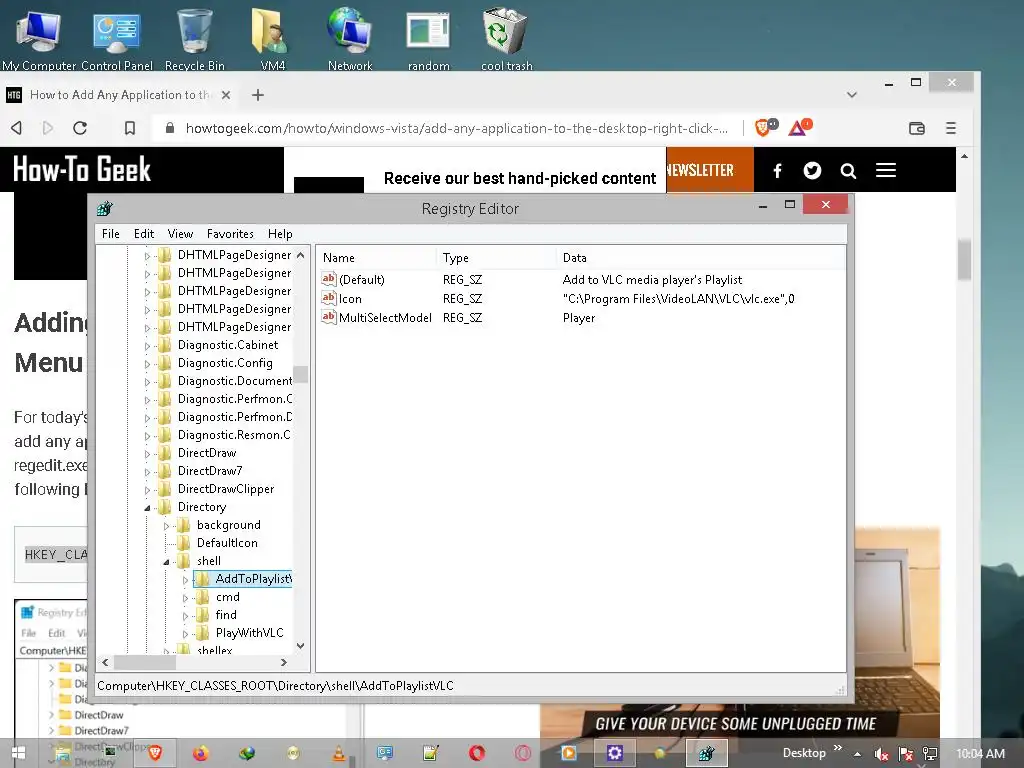Open the Help menu in Registry Editor
This screenshot has height=768, width=1024.
click(x=280, y=234)
